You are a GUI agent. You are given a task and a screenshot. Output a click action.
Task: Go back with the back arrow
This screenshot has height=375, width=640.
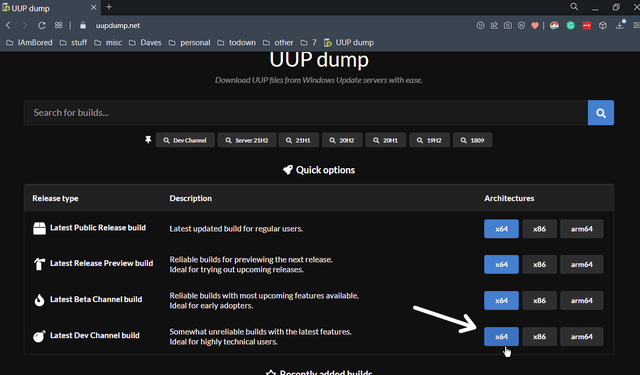(8, 25)
